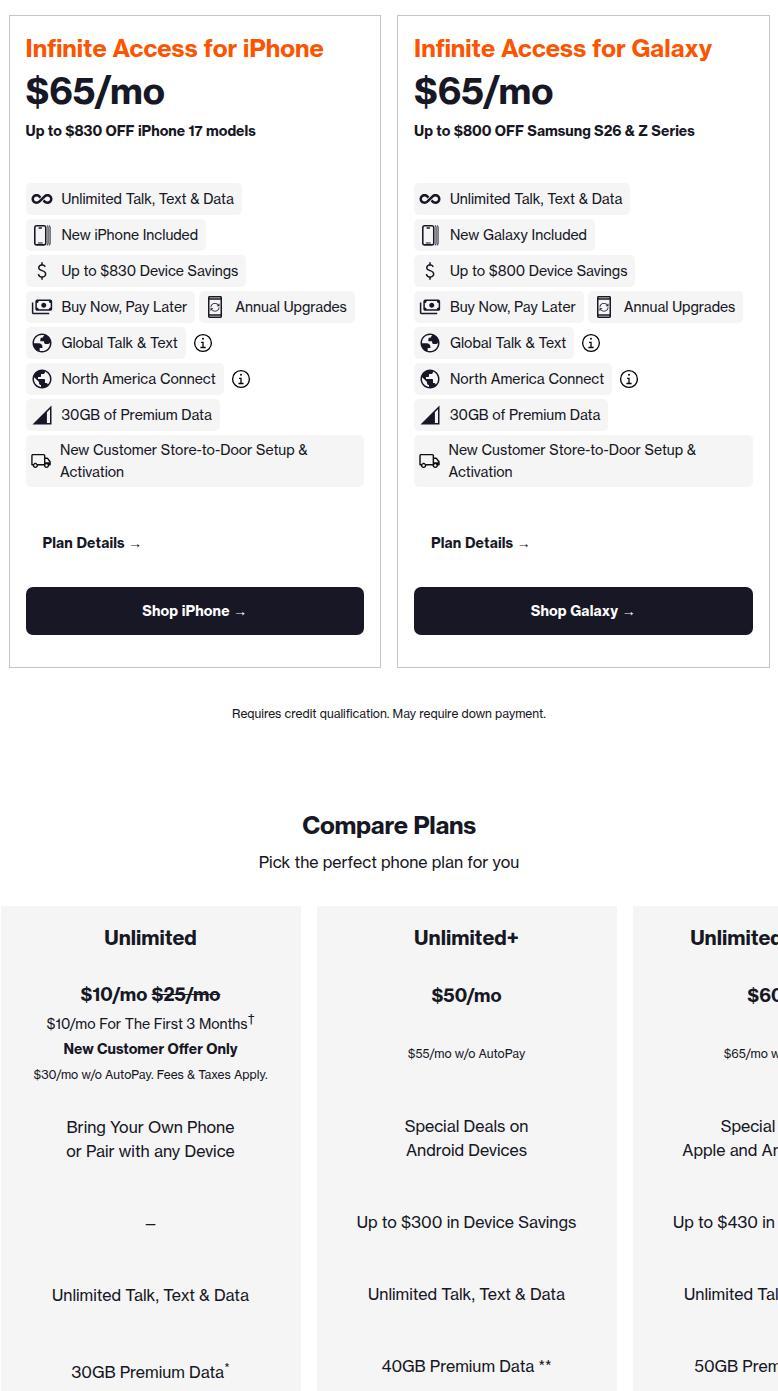Click the Shop iPhone button
This screenshot has width=778, height=1391.
tap(195, 611)
